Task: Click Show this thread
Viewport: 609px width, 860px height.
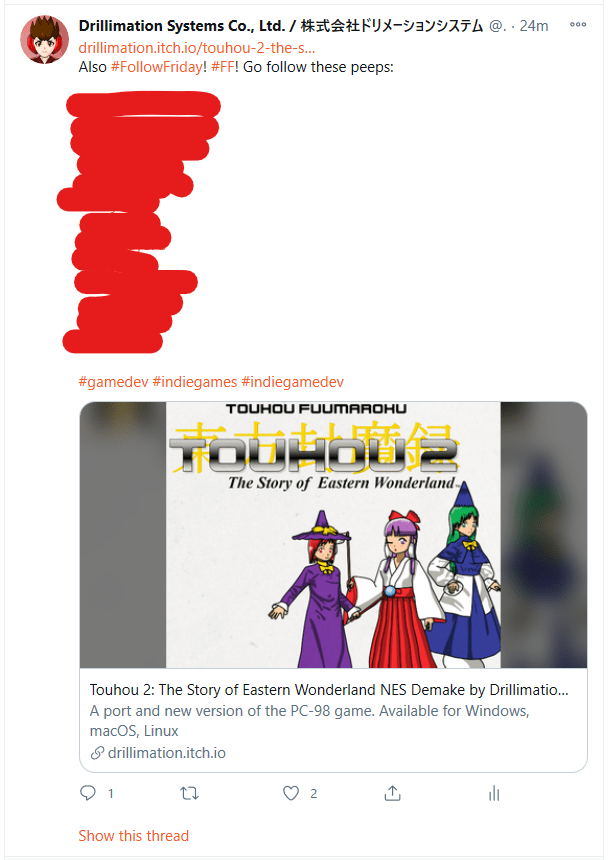Action: 133,835
